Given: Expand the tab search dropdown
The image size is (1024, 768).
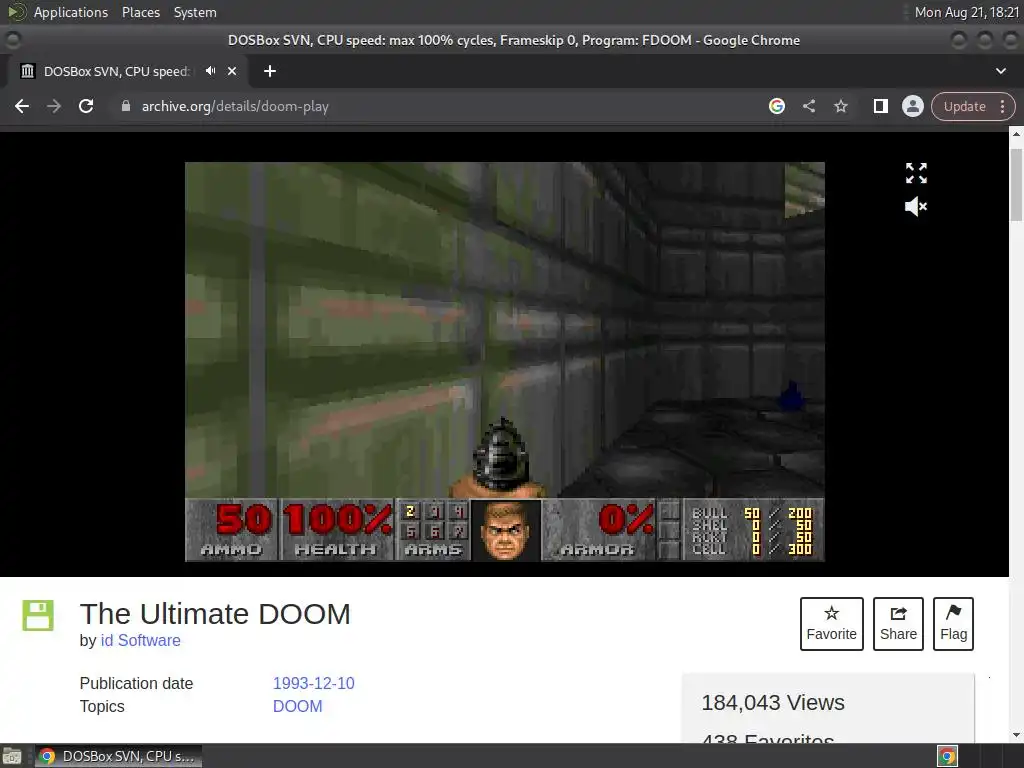Looking at the screenshot, I should (1000, 71).
